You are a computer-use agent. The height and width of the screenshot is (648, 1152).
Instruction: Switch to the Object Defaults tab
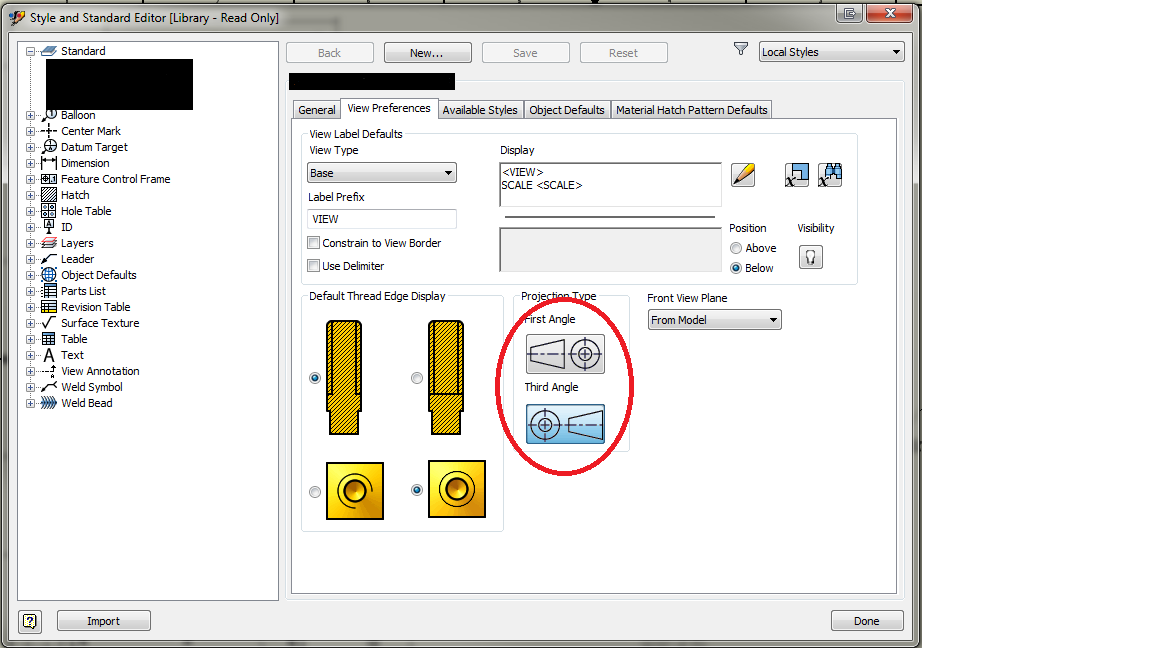tap(566, 109)
